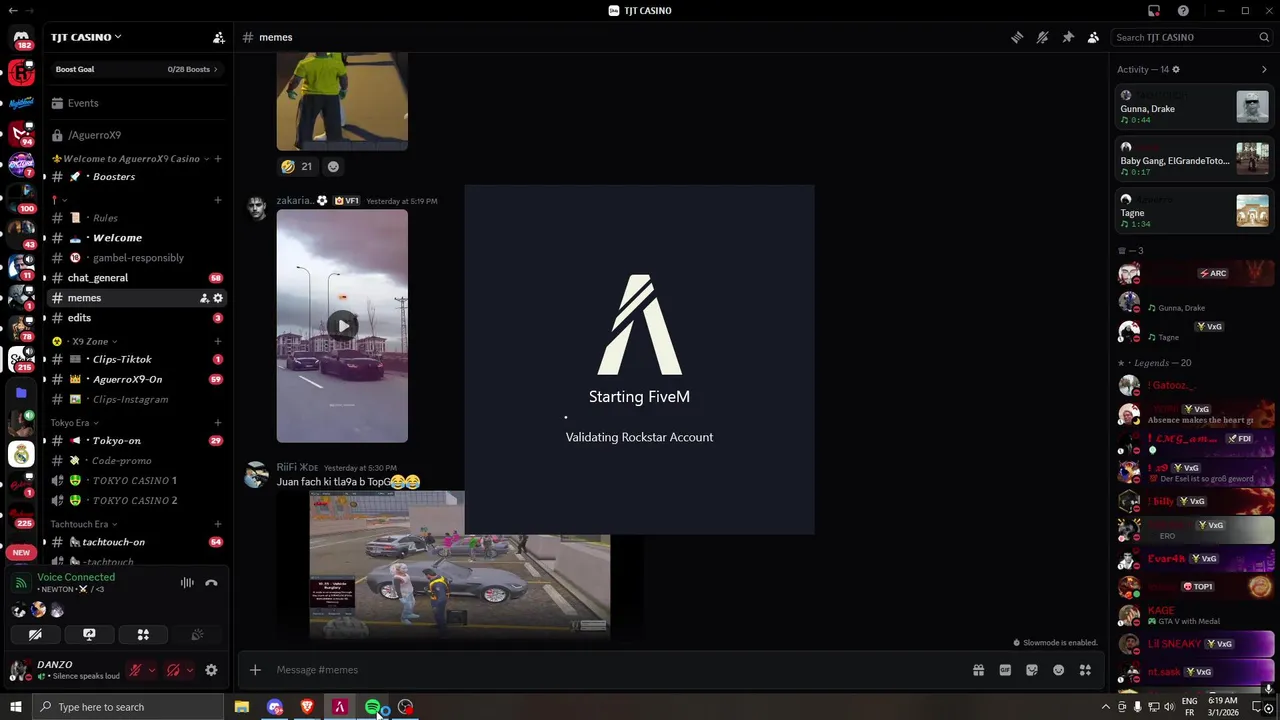Click the 21 emoji reaction under the image
This screenshot has height=720, width=1280.
tap(297, 167)
